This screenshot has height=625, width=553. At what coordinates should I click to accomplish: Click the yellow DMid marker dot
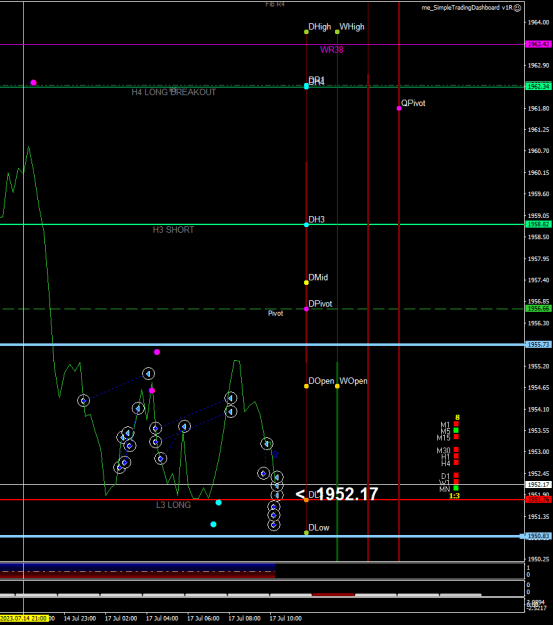coord(306,283)
